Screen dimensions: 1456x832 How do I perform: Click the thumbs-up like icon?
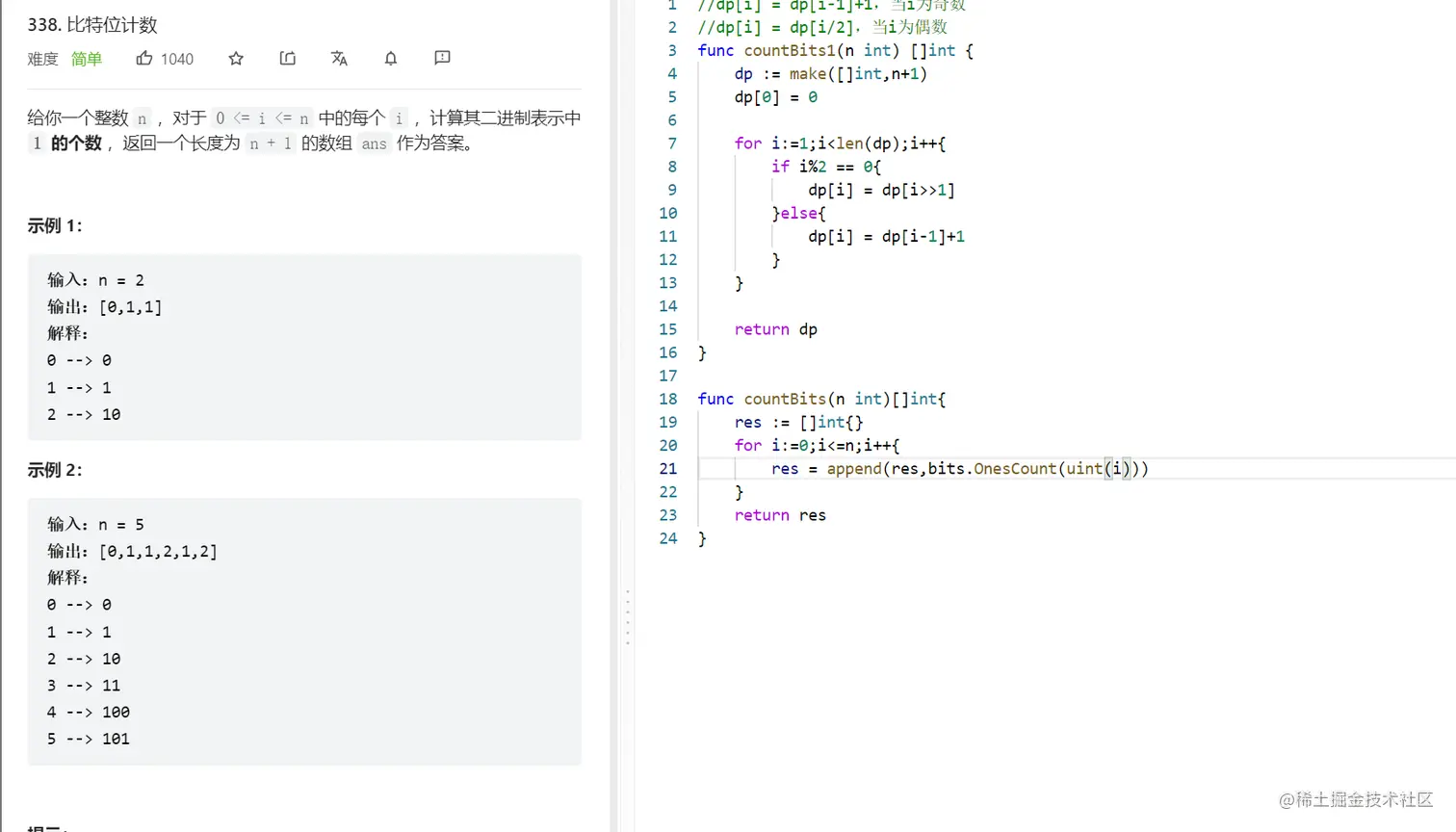144,58
